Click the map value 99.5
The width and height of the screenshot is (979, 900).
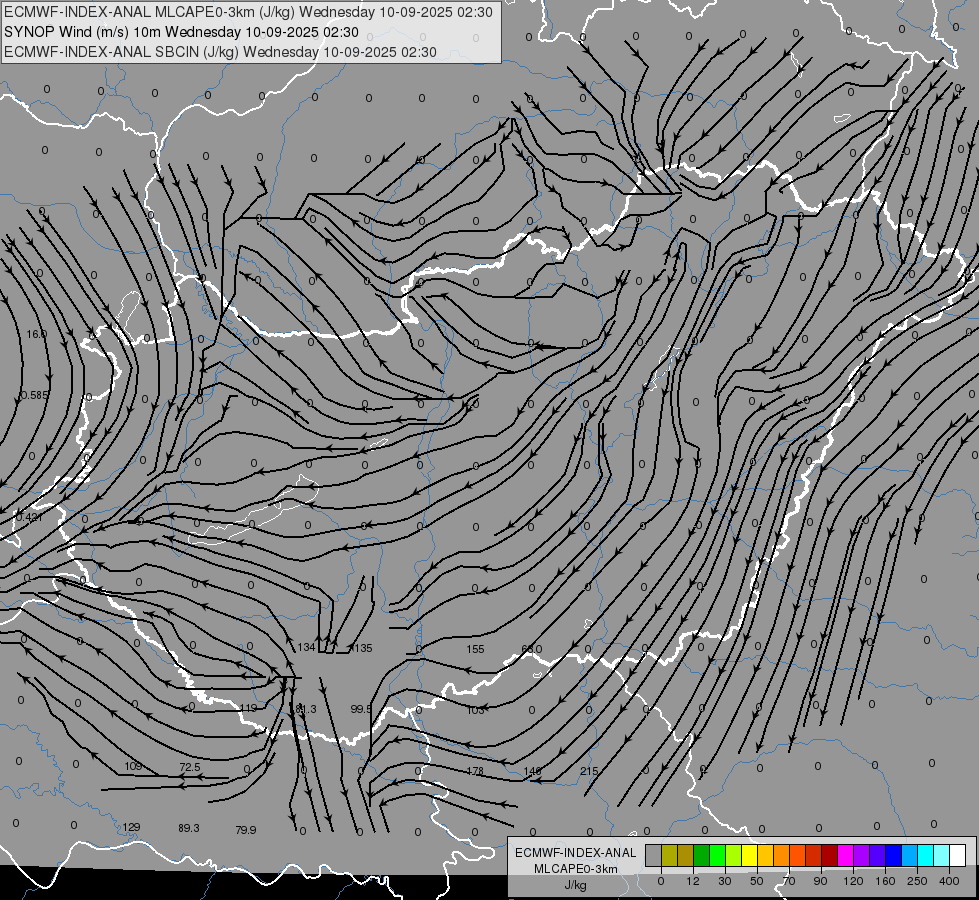click(x=361, y=709)
